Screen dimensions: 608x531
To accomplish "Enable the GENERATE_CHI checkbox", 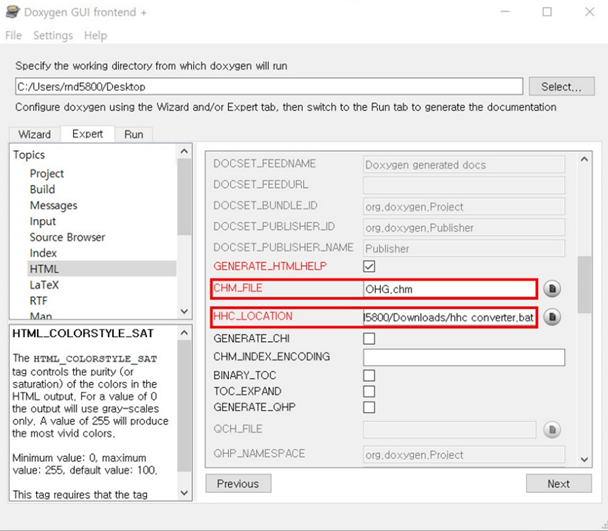I will (369, 339).
